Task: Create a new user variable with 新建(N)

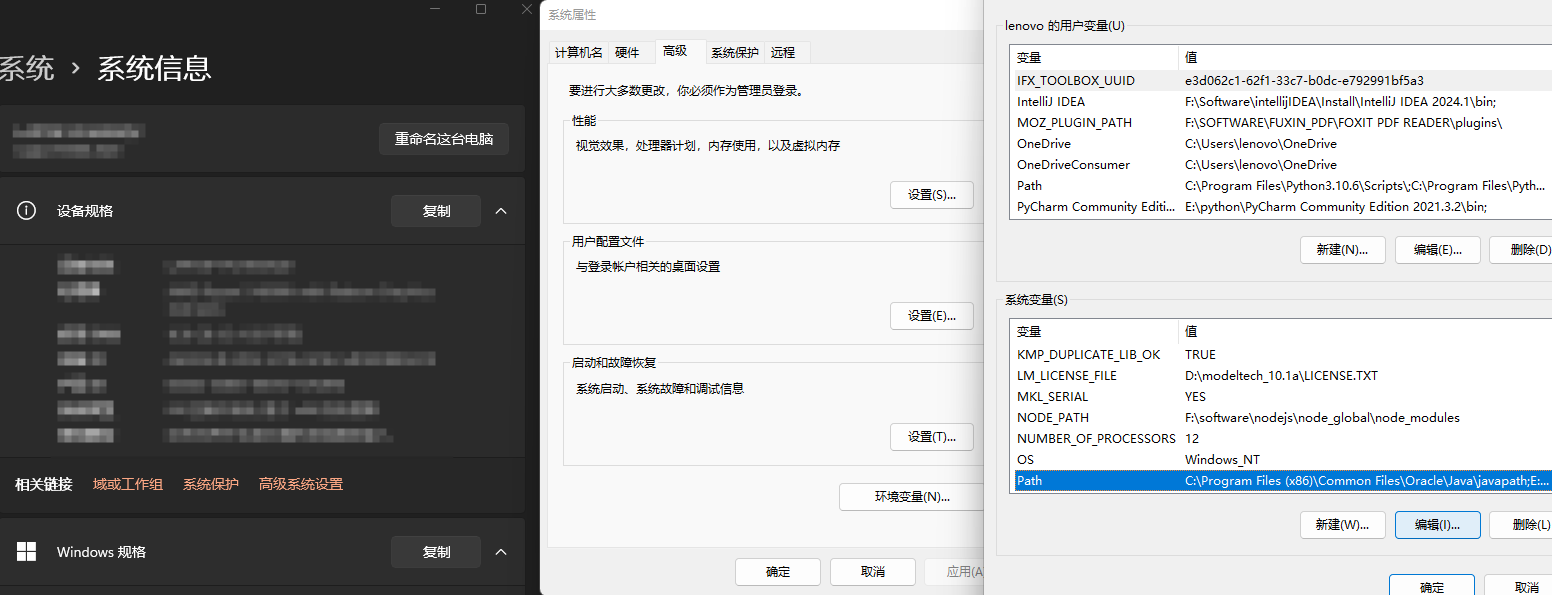Action: click(1342, 250)
